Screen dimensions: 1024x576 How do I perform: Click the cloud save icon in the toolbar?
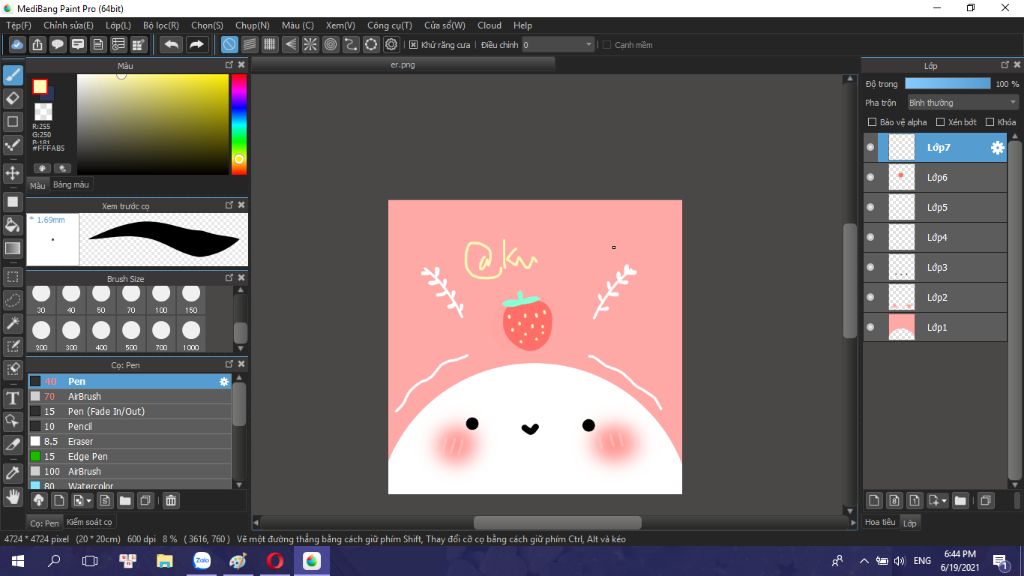coord(17,44)
